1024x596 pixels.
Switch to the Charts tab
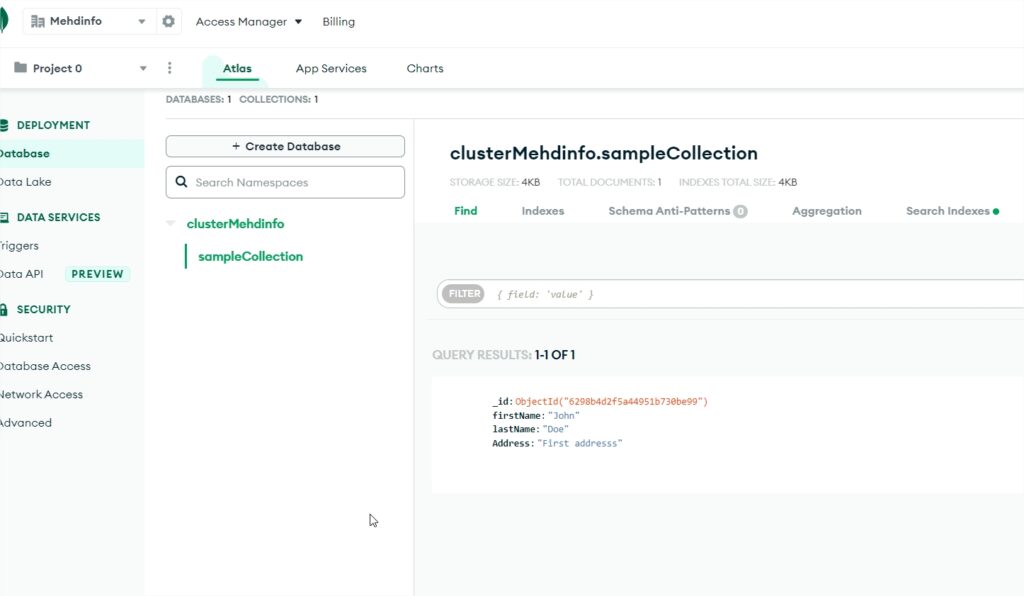(425, 69)
